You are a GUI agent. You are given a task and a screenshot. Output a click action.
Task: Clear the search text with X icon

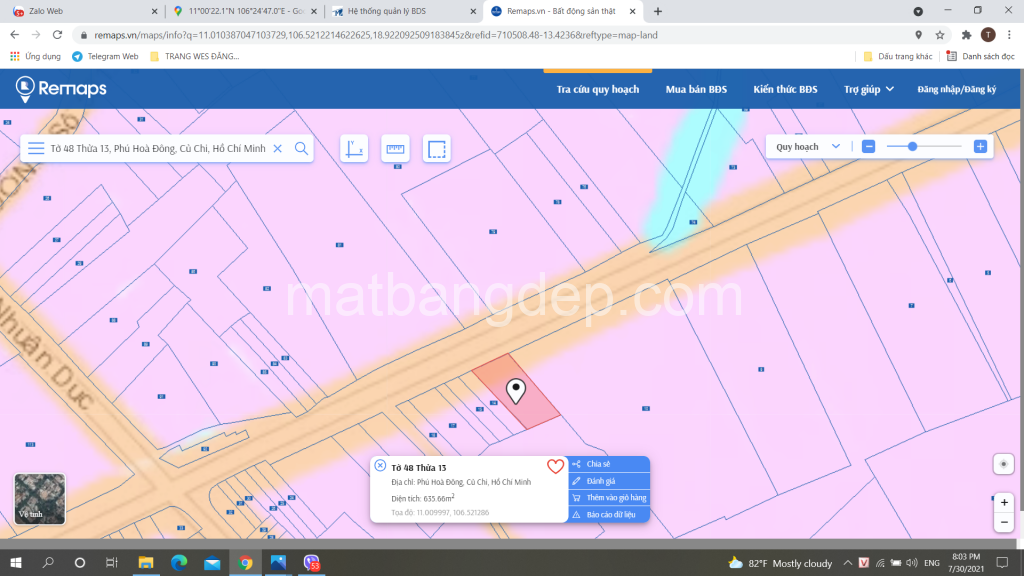(278, 148)
